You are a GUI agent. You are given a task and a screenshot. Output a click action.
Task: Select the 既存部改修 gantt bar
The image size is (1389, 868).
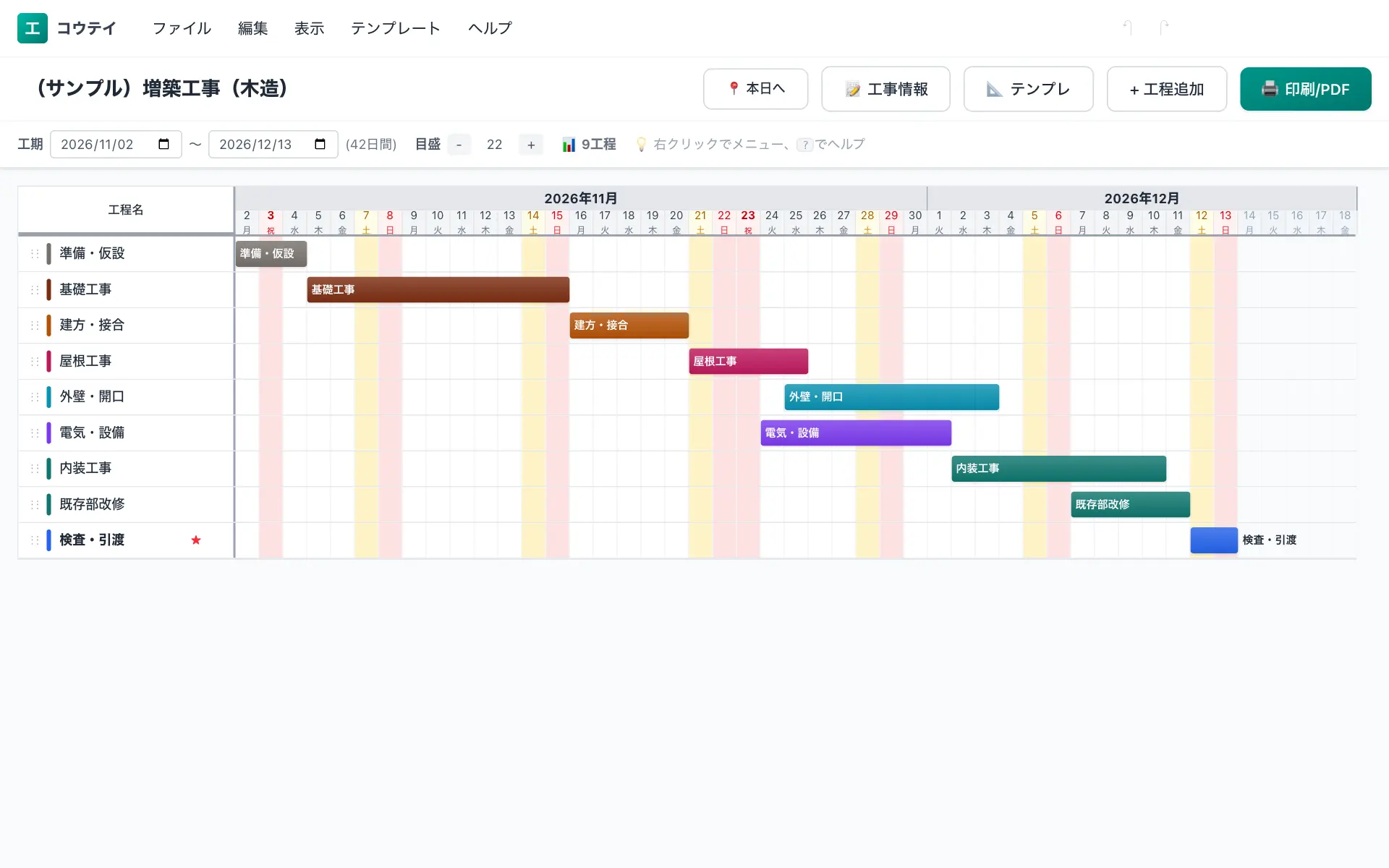[1131, 505]
